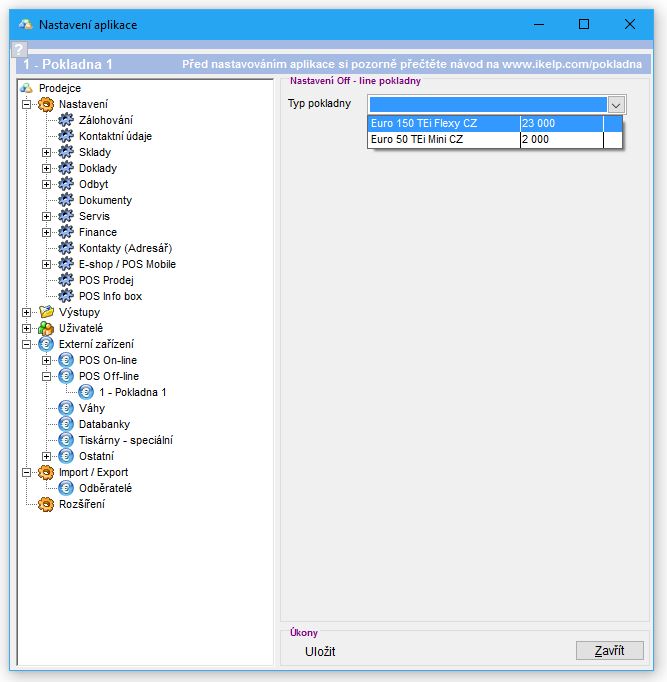Click the gear icon beside Zálohování
Screen dimensions: 667x682
tap(66, 120)
